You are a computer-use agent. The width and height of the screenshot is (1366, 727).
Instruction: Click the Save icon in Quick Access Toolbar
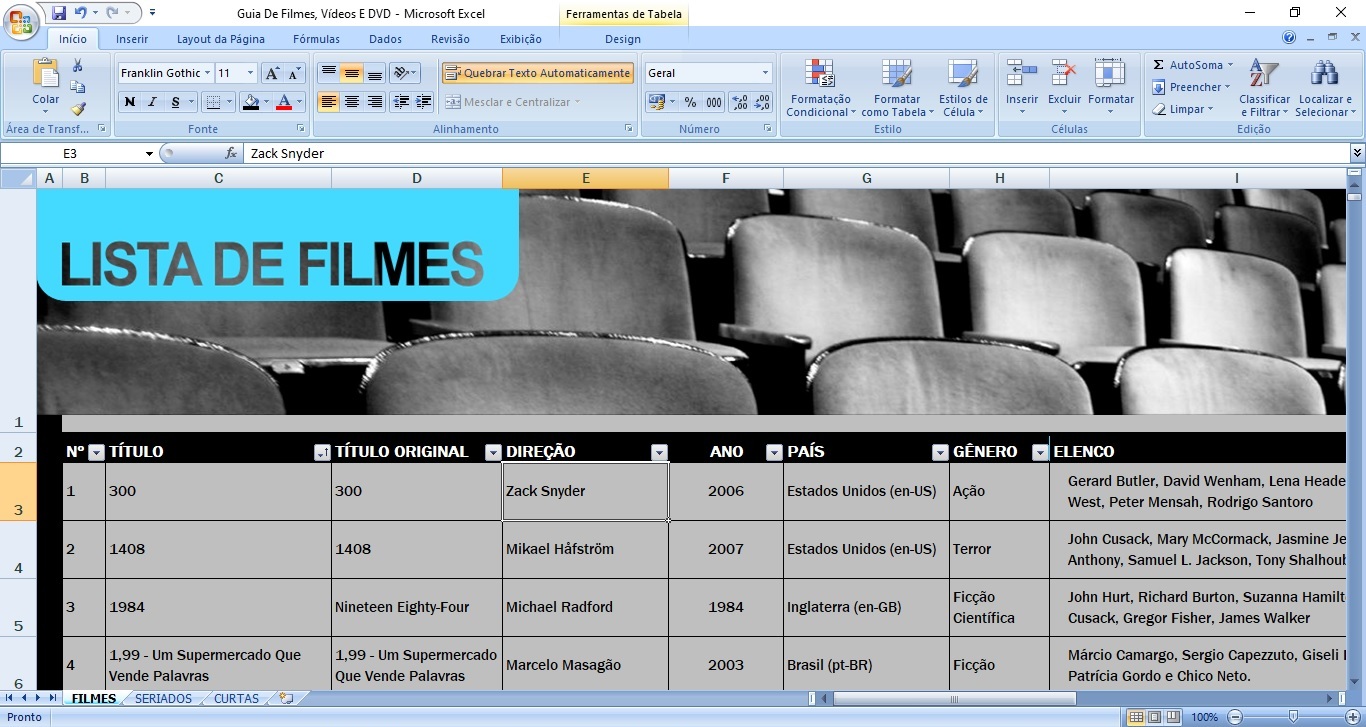(57, 10)
